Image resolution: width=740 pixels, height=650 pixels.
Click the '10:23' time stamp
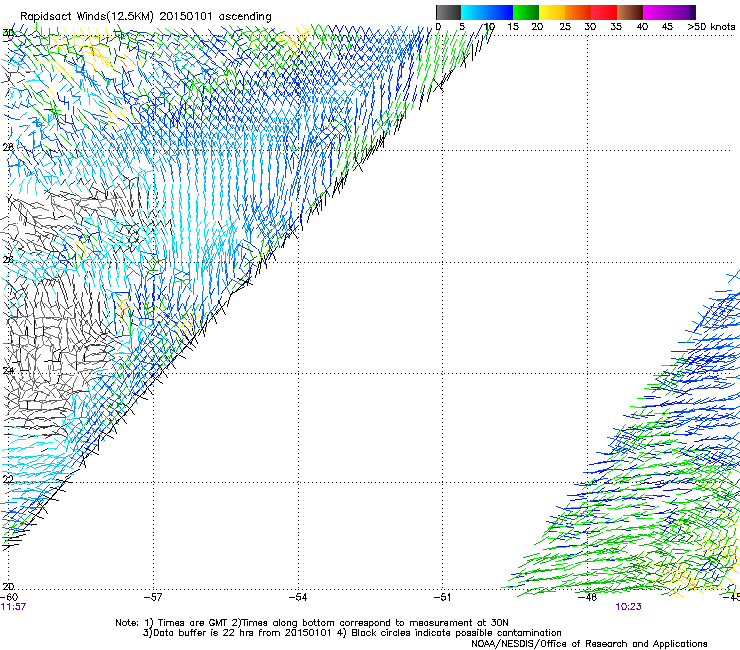[628, 607]
